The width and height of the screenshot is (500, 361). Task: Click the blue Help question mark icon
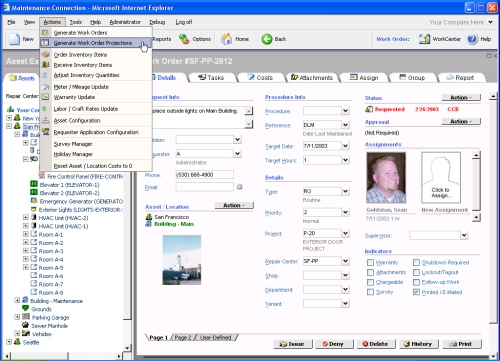click(x=472, y=39)
